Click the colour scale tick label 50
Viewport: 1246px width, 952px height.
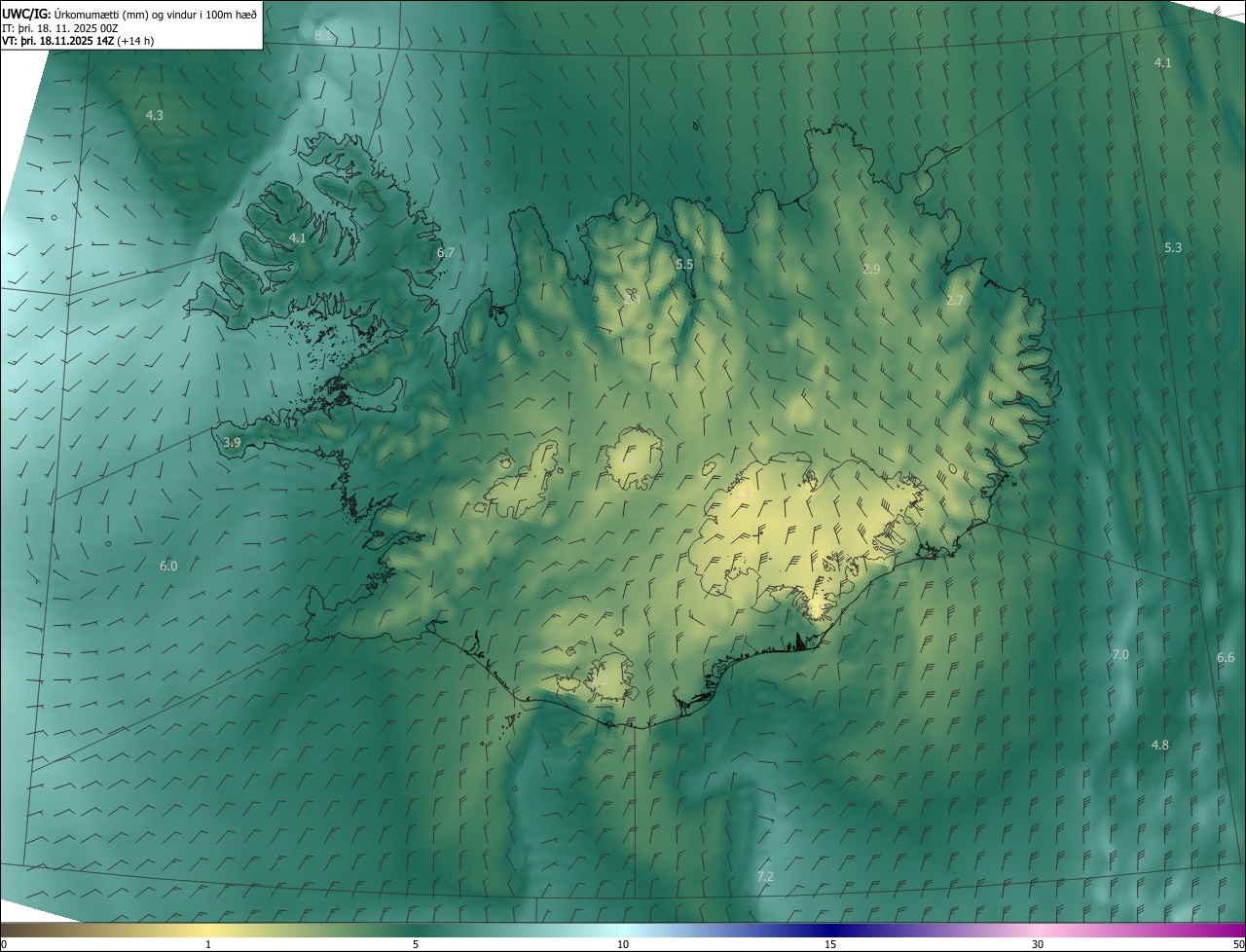(x=1238, y=944)
